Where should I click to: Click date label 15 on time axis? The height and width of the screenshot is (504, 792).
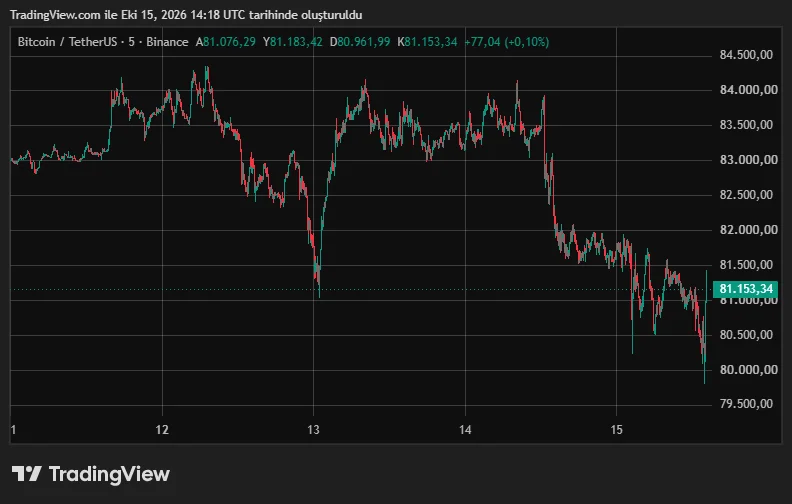pos(616,430)
